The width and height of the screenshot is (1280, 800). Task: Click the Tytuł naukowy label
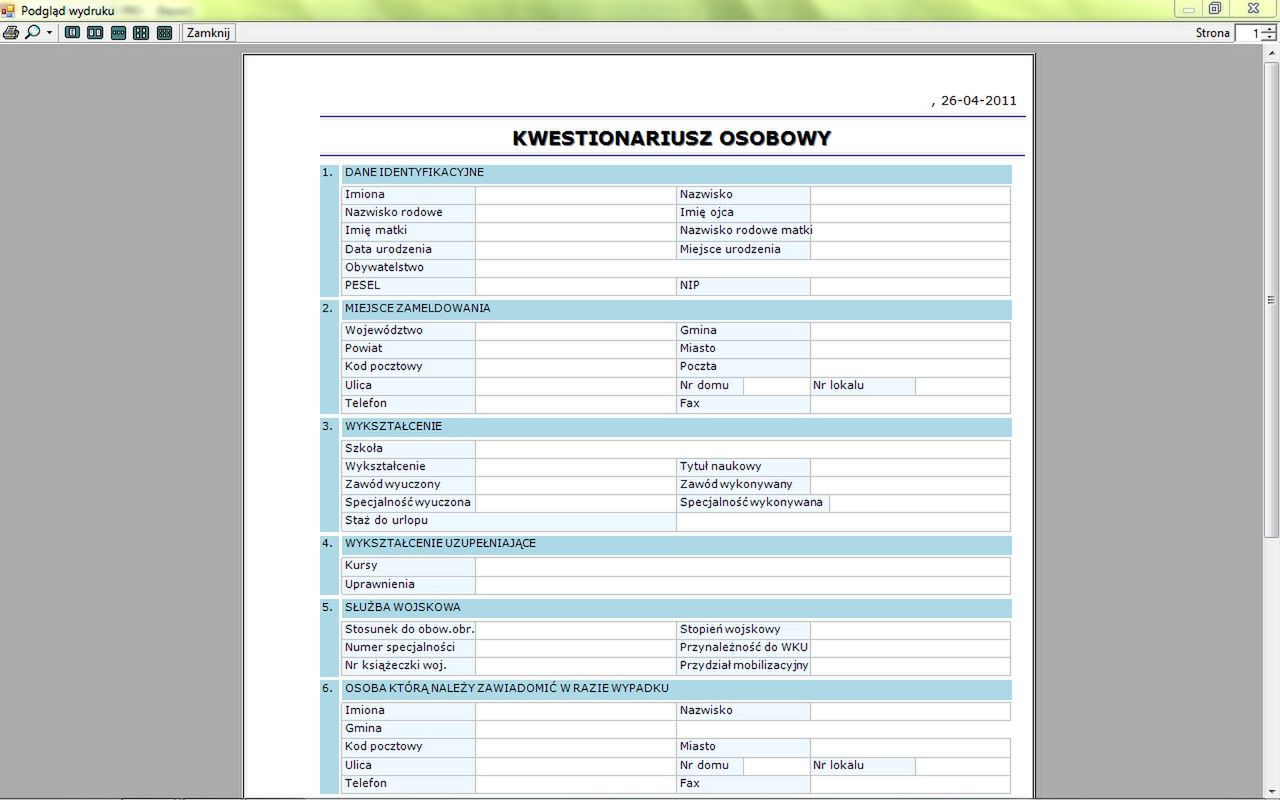coord(721,466)
